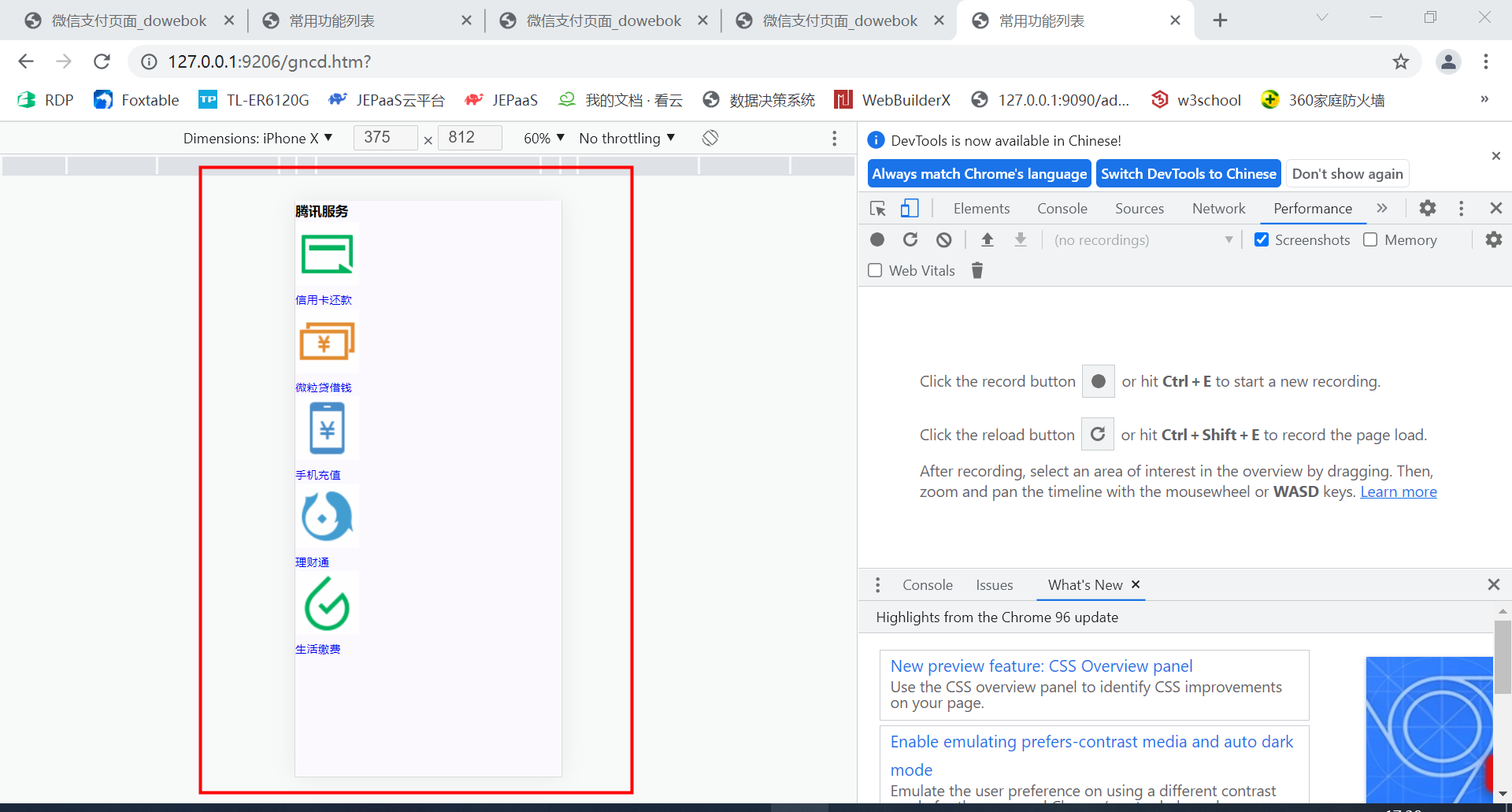Open the 微粒贷借钱 text link
Viewport: 1512px width, 812px height.
[x=324, y=387]
